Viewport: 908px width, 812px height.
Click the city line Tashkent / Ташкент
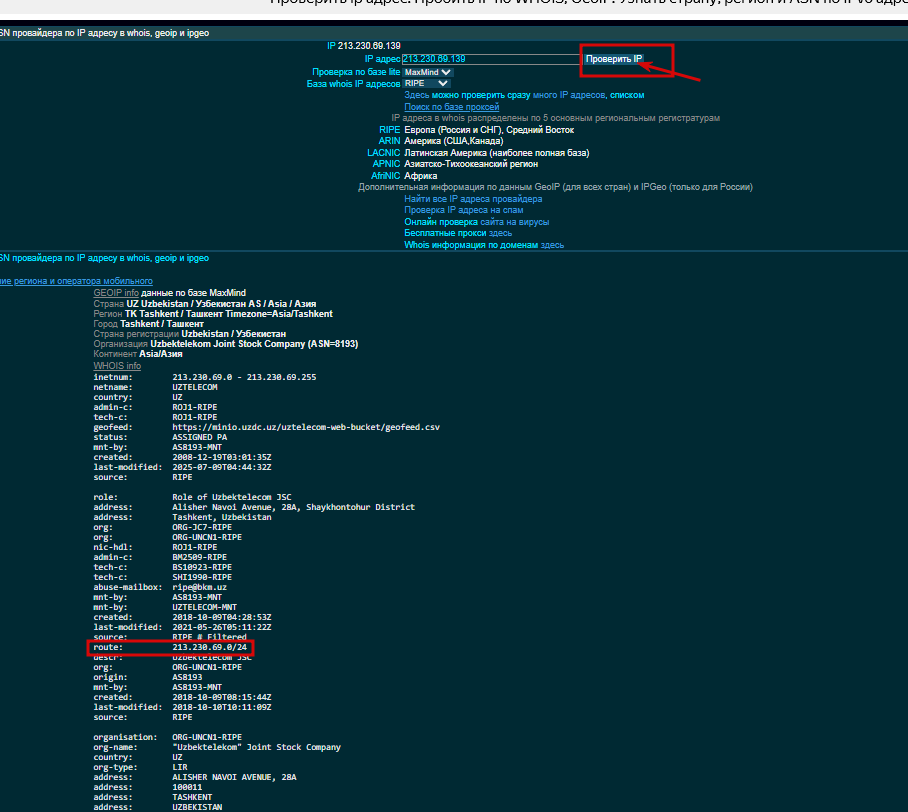click(x=162, y=324)
